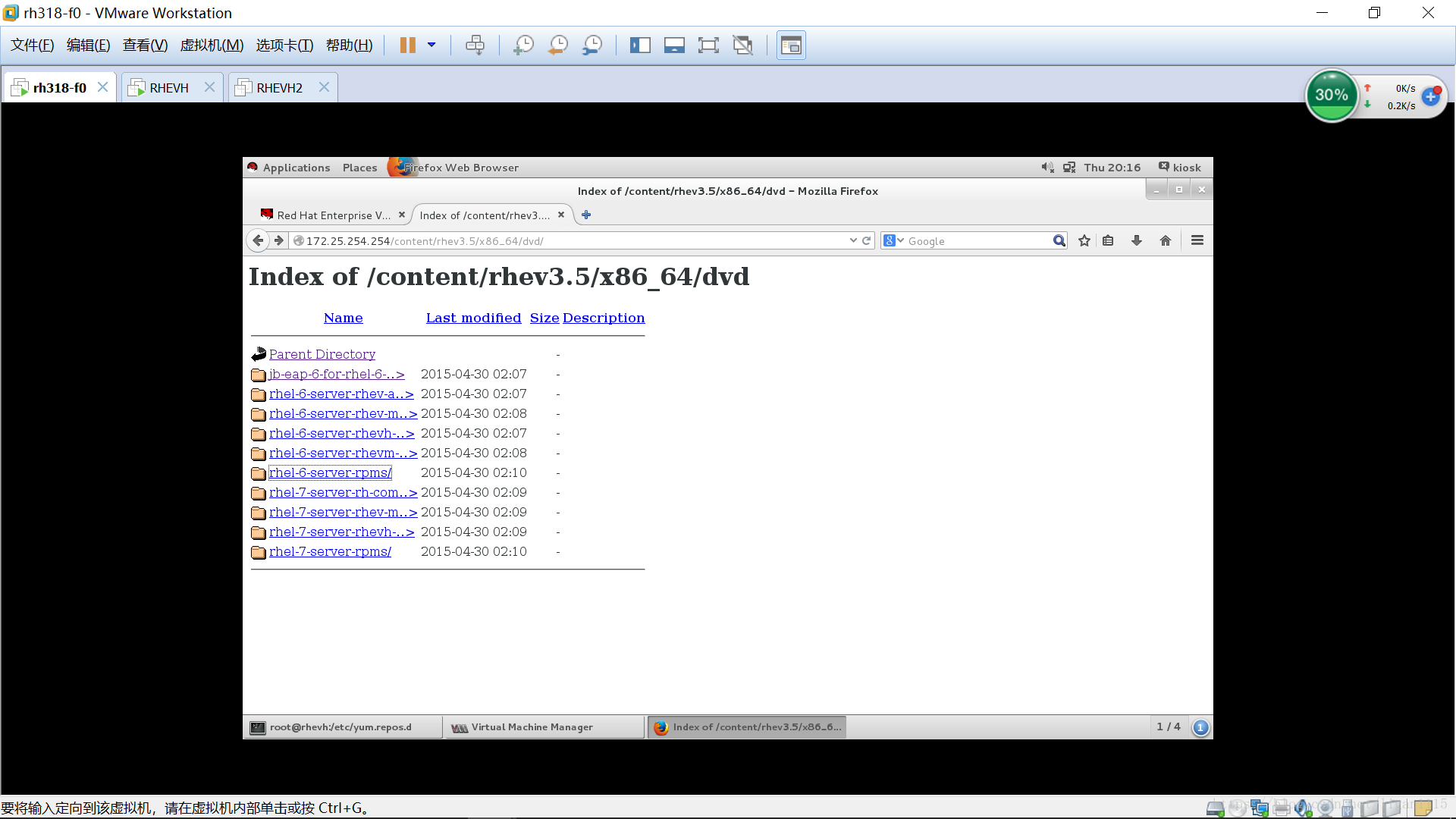Go forward in Firefox history
This screenshot has width=1456, height=819.
pyautogui.click(x=279, y=240)
